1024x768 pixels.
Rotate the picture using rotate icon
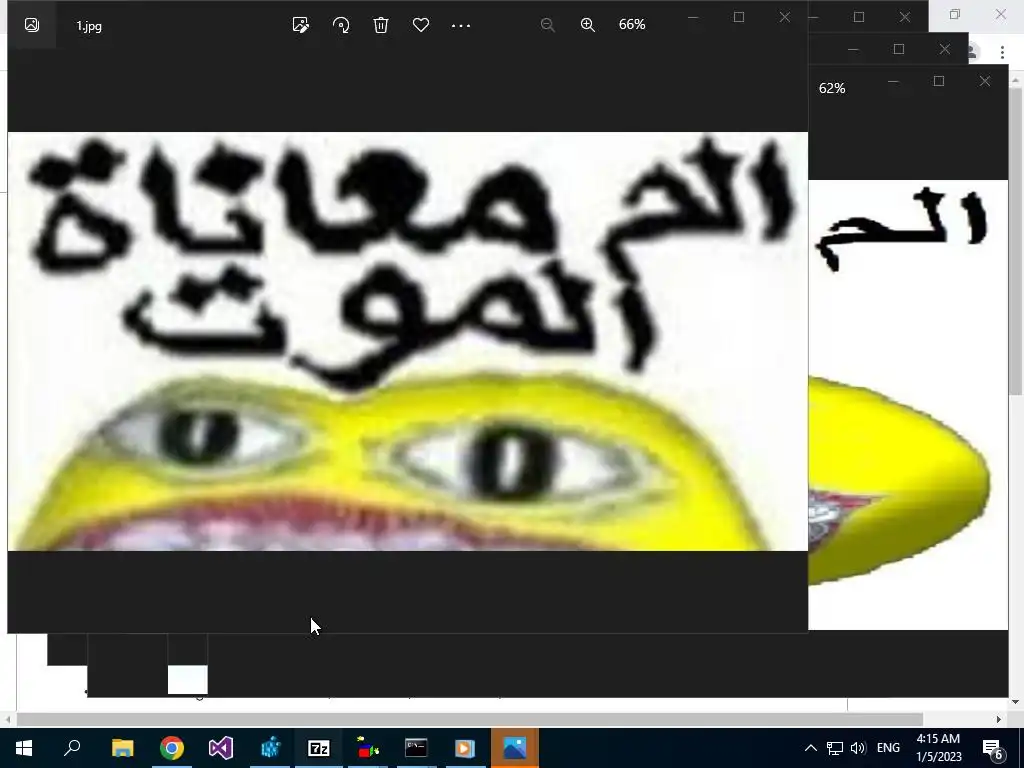coord(341,25)
